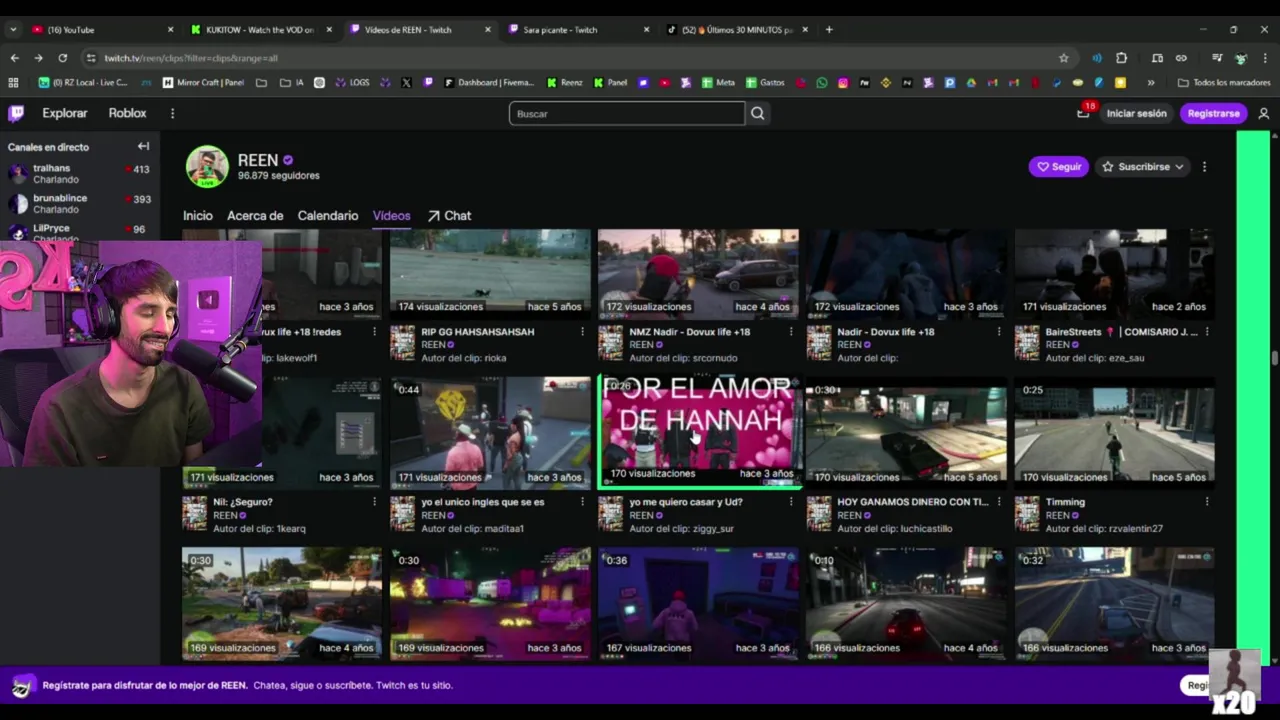Open the Timming clip thumbnail
Viewport: 1280px width, 720px height.
tap(1114, 432)
